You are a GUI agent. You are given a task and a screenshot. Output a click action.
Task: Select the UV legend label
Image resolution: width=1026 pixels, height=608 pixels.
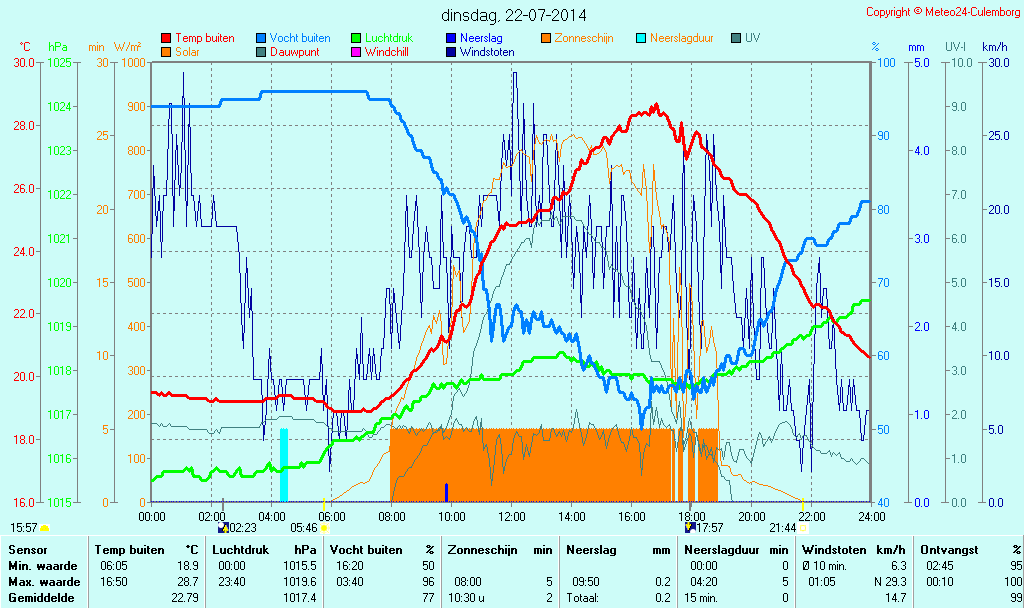[752, 38]
